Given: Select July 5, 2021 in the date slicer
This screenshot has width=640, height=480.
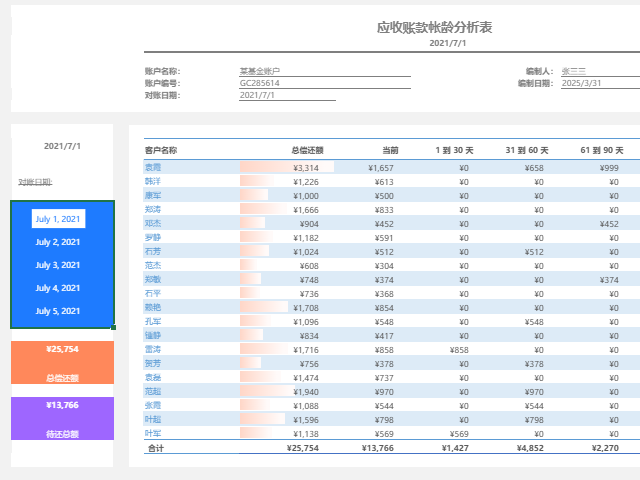Looking at the screenshot, I should point(58,311).
